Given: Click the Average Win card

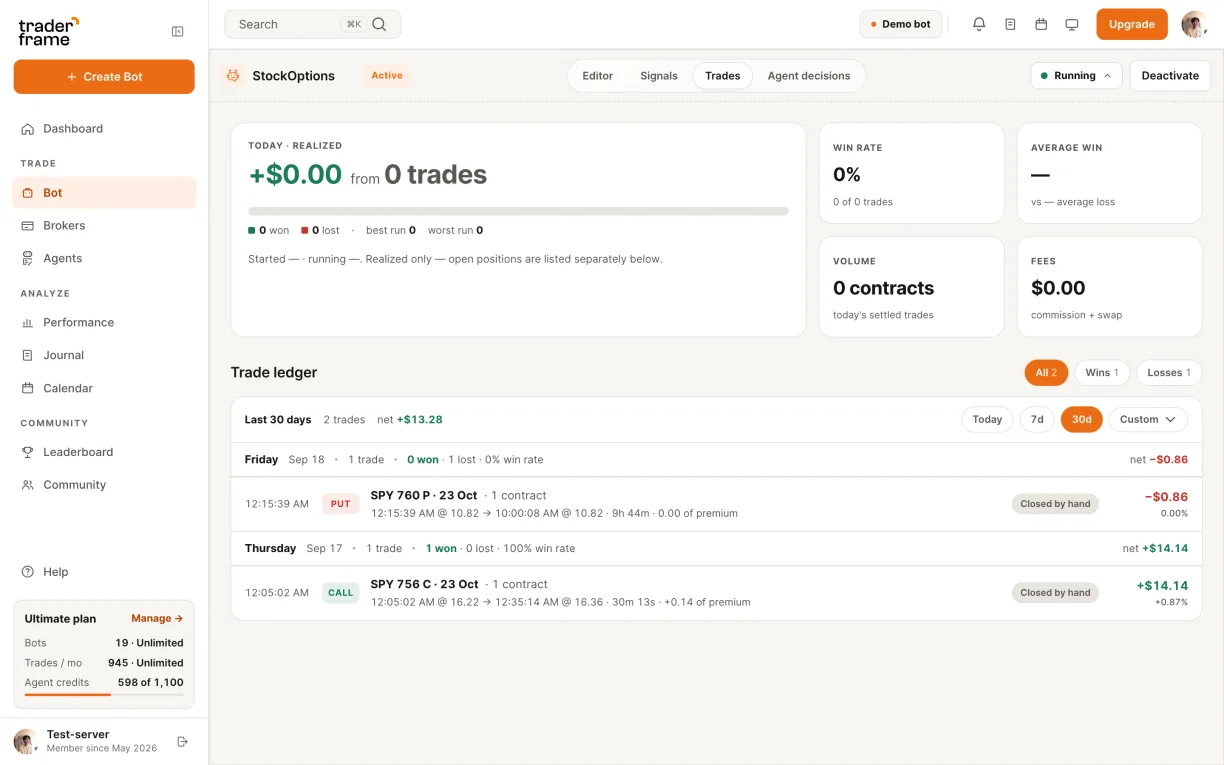Looking at the screenshot, I should coord(1109,173).
